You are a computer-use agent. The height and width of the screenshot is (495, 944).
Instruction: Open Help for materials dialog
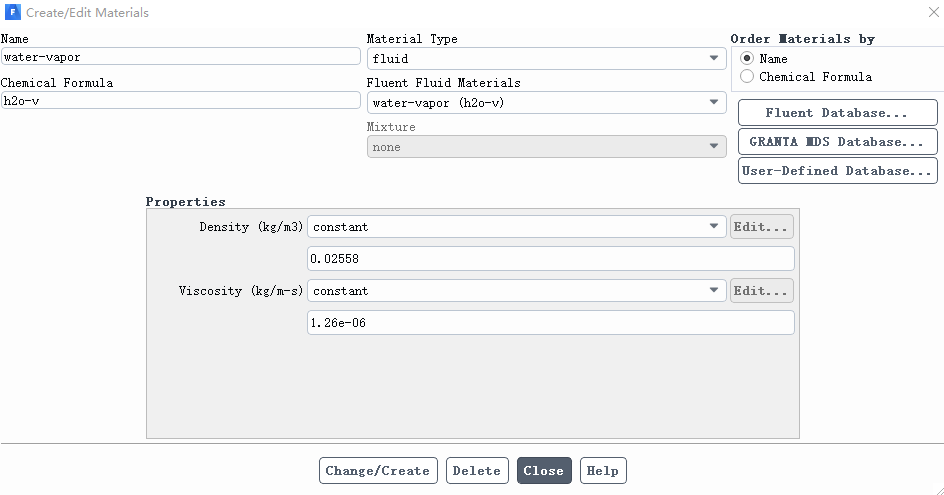click(x=603, y=470)
